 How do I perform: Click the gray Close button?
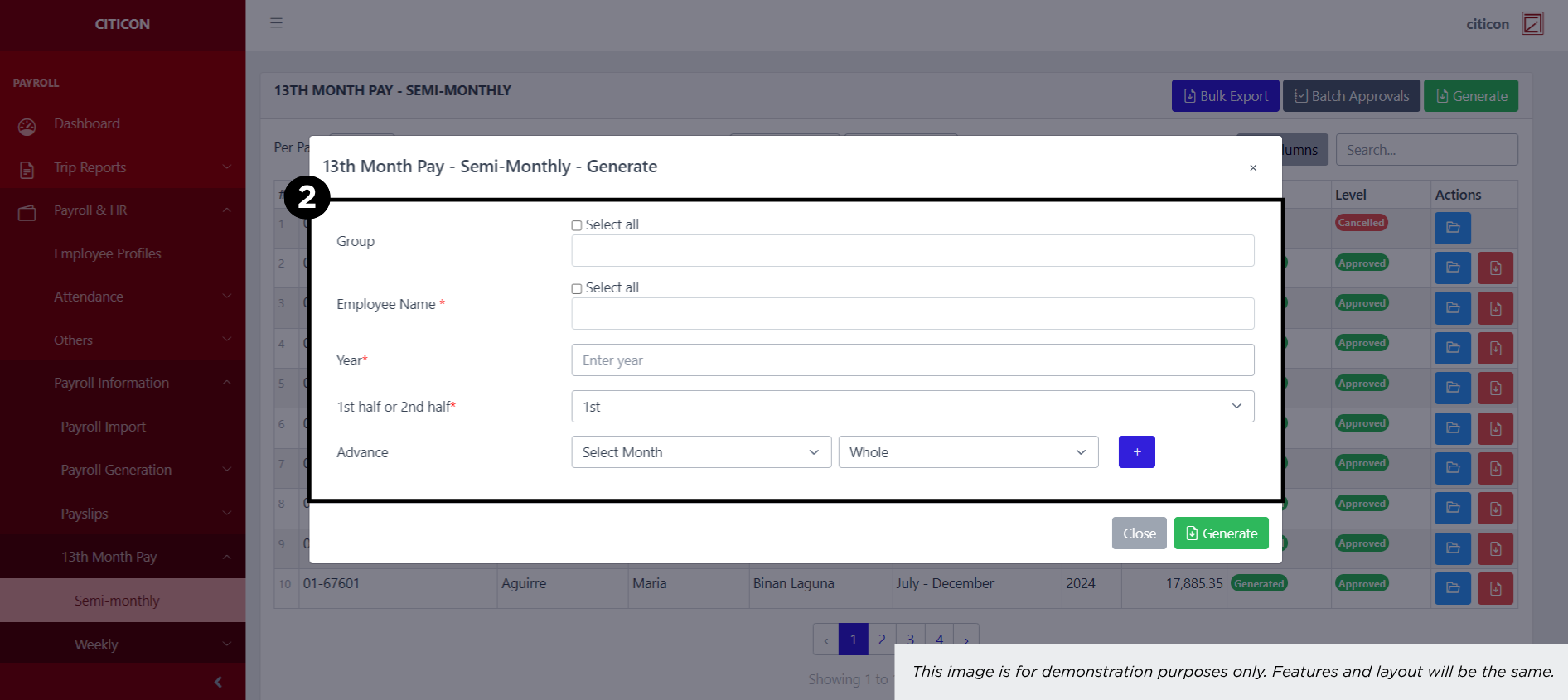tap(1139, 533)
